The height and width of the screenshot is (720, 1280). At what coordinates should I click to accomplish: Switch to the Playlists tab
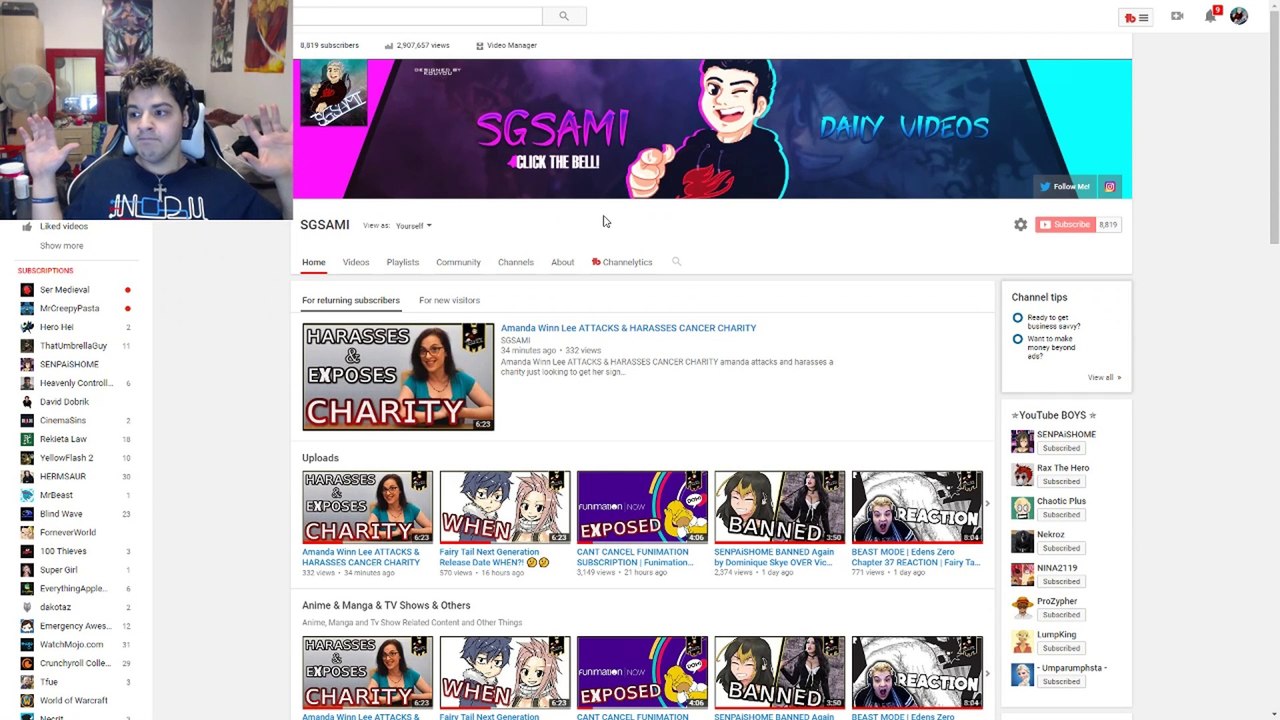point(403,262)
